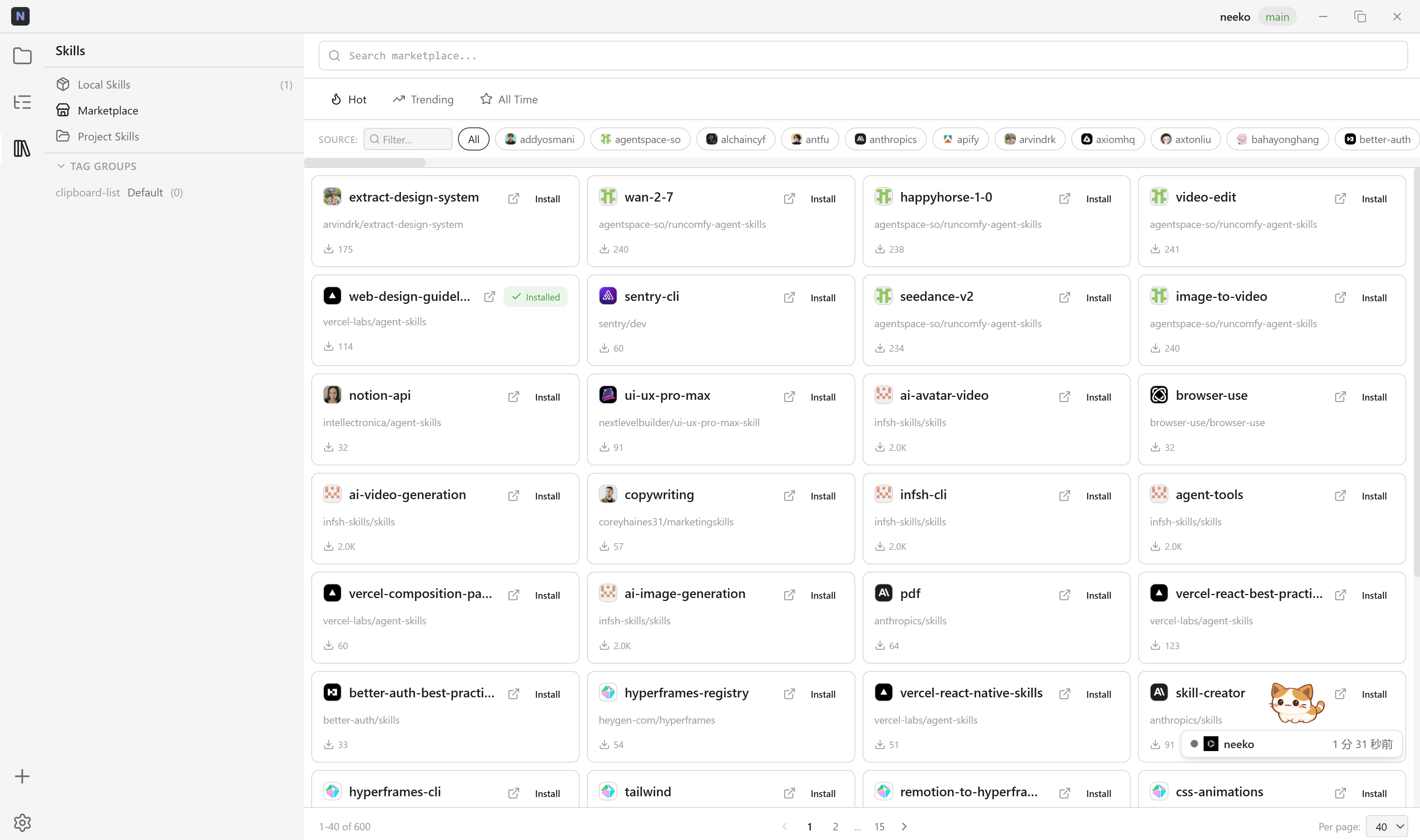1420x840 pixels.
Task: Filter sources by agentspace-so
Action: point(640,139)
